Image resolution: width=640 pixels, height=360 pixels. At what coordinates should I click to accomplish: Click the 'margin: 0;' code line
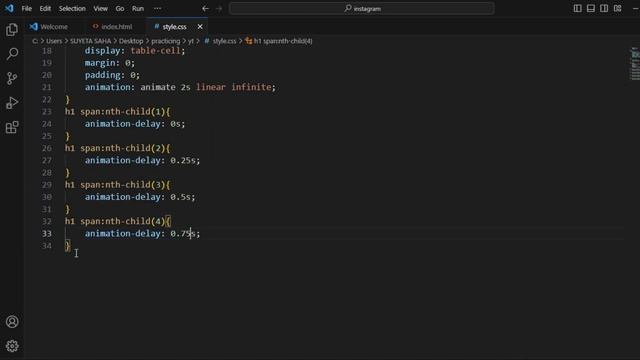point(109,63)
